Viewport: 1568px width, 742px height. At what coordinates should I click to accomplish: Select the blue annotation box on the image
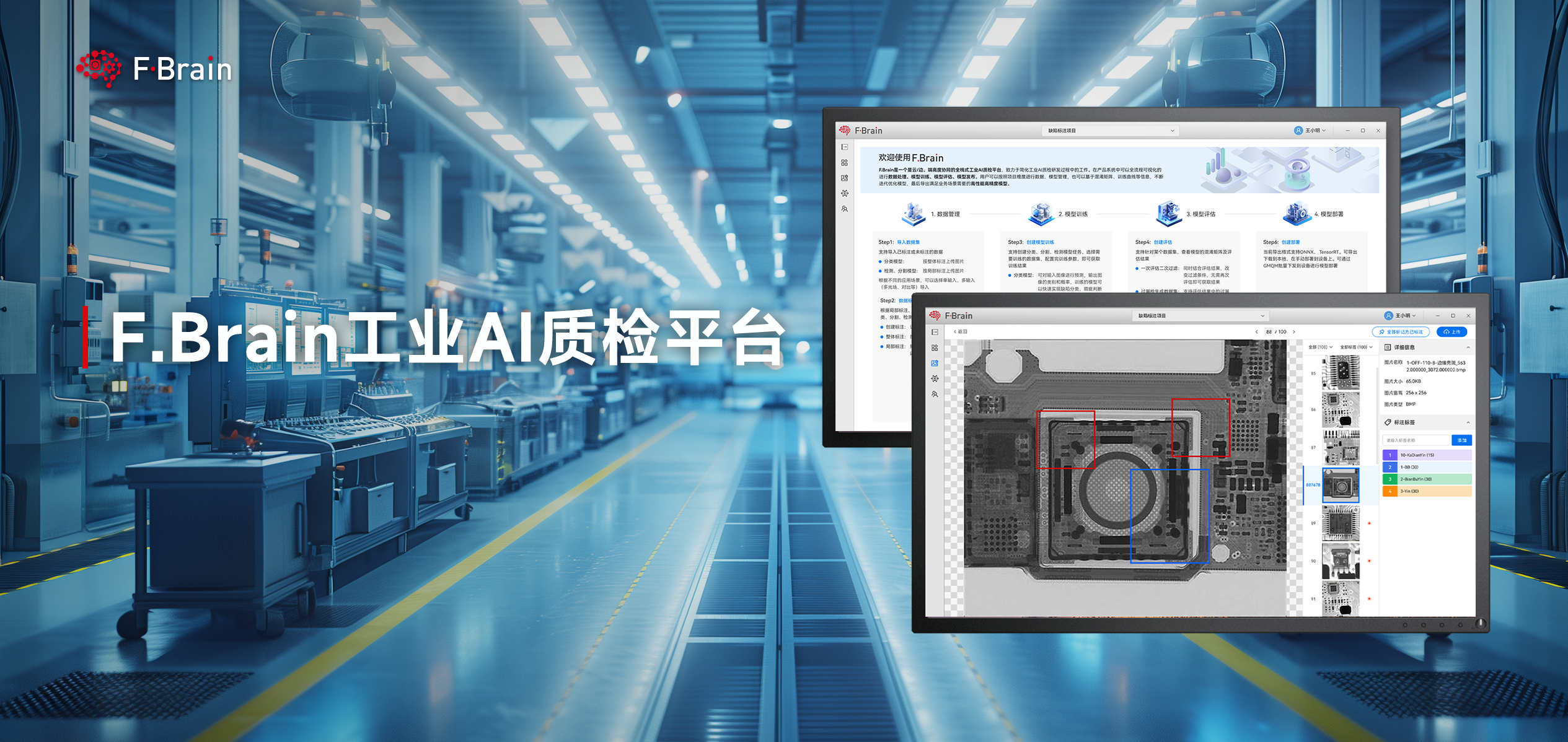1169,516
